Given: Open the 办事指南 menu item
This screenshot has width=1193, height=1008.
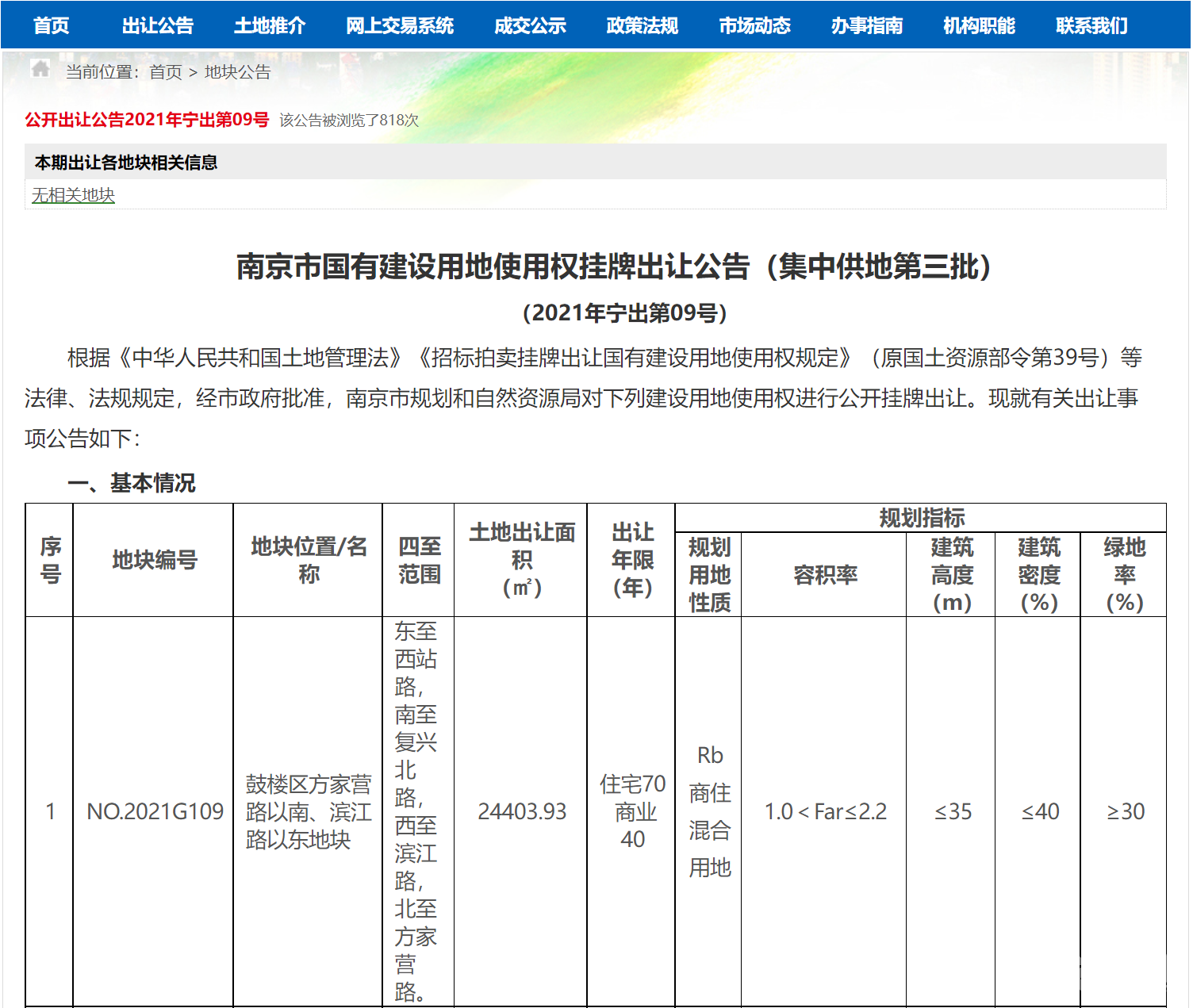Looking at the screenshot, I should coord(867,25).
